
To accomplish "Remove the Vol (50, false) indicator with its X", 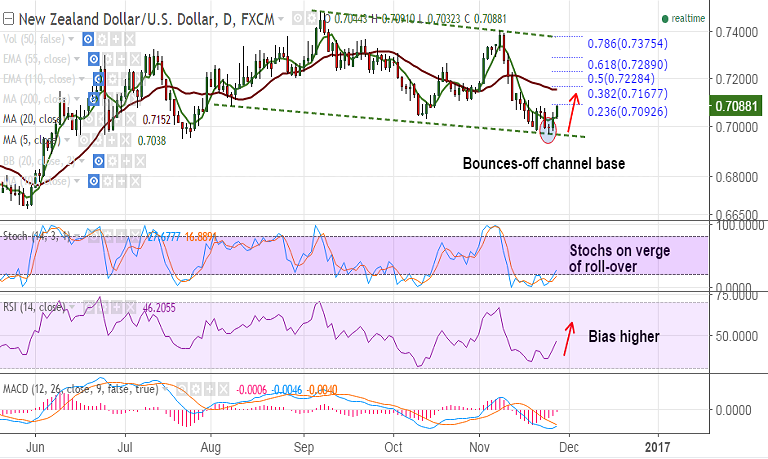I will coord(130,39).
